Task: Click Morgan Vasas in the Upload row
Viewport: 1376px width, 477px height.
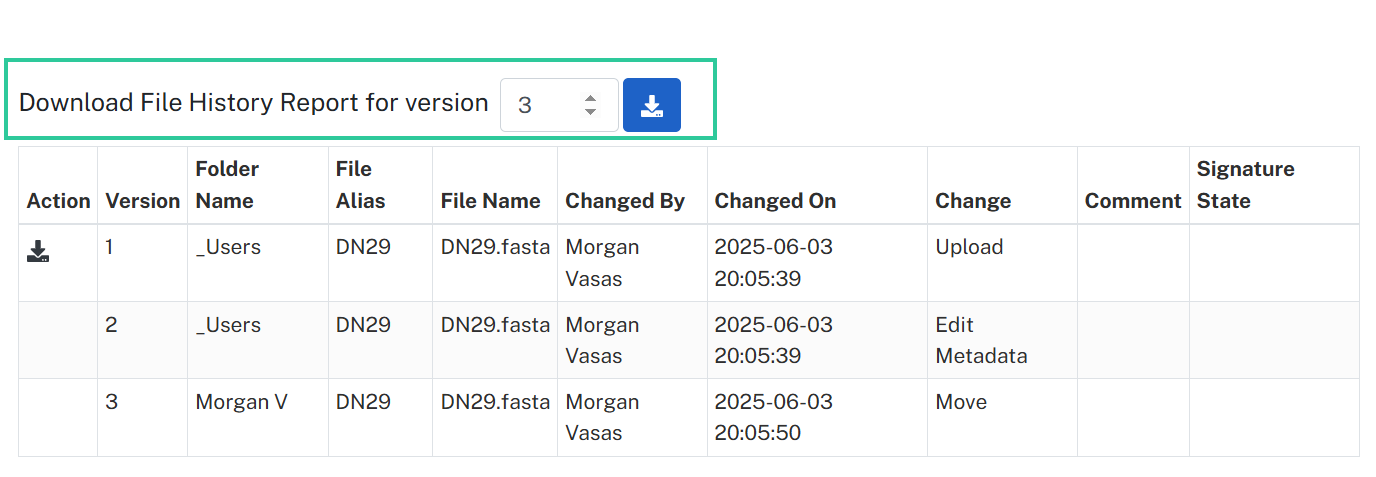Action: (602, 263)
